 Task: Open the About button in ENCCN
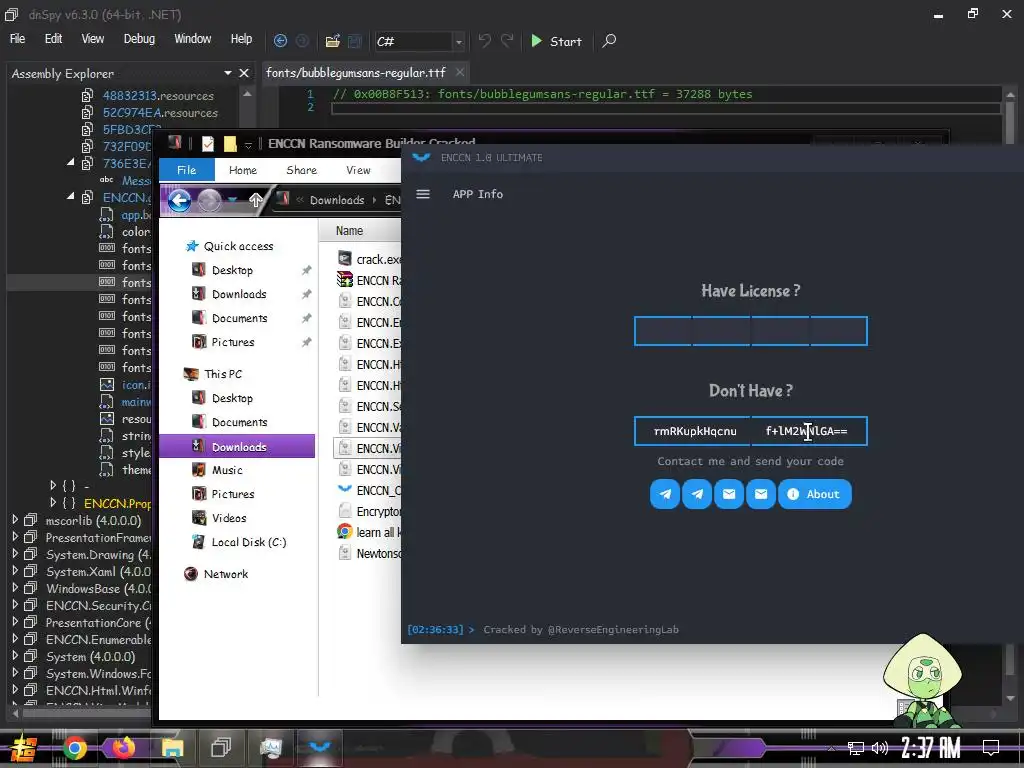814,494
